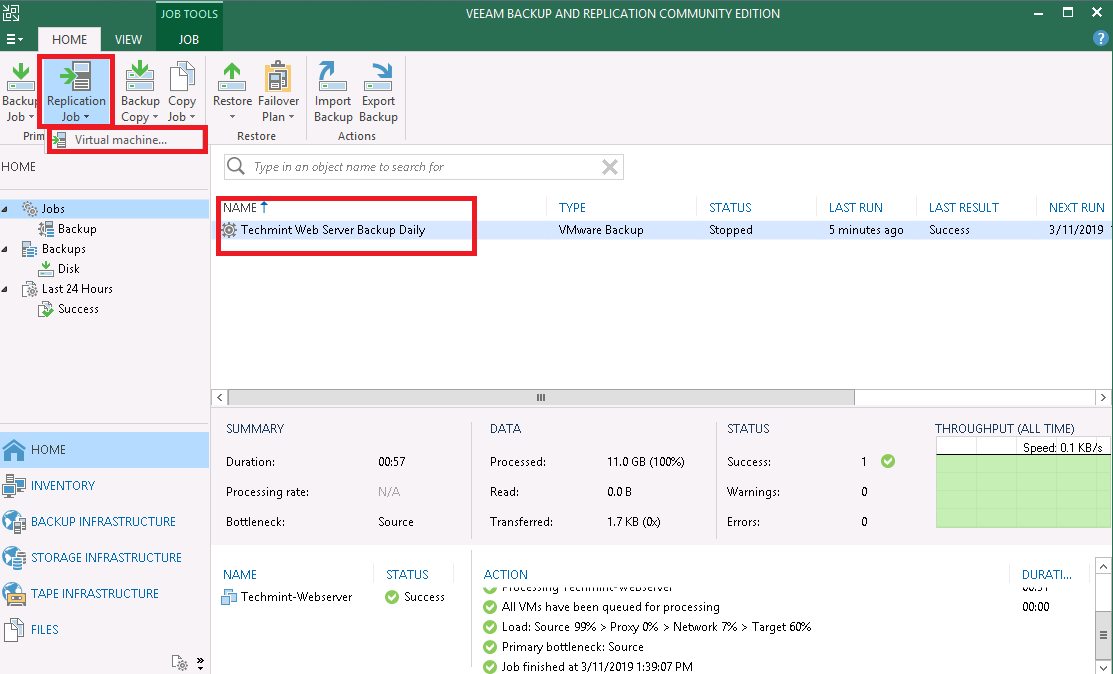The image size is (1113, 674).
Task: Open the Replication Job tool
Action: [77, 90]
